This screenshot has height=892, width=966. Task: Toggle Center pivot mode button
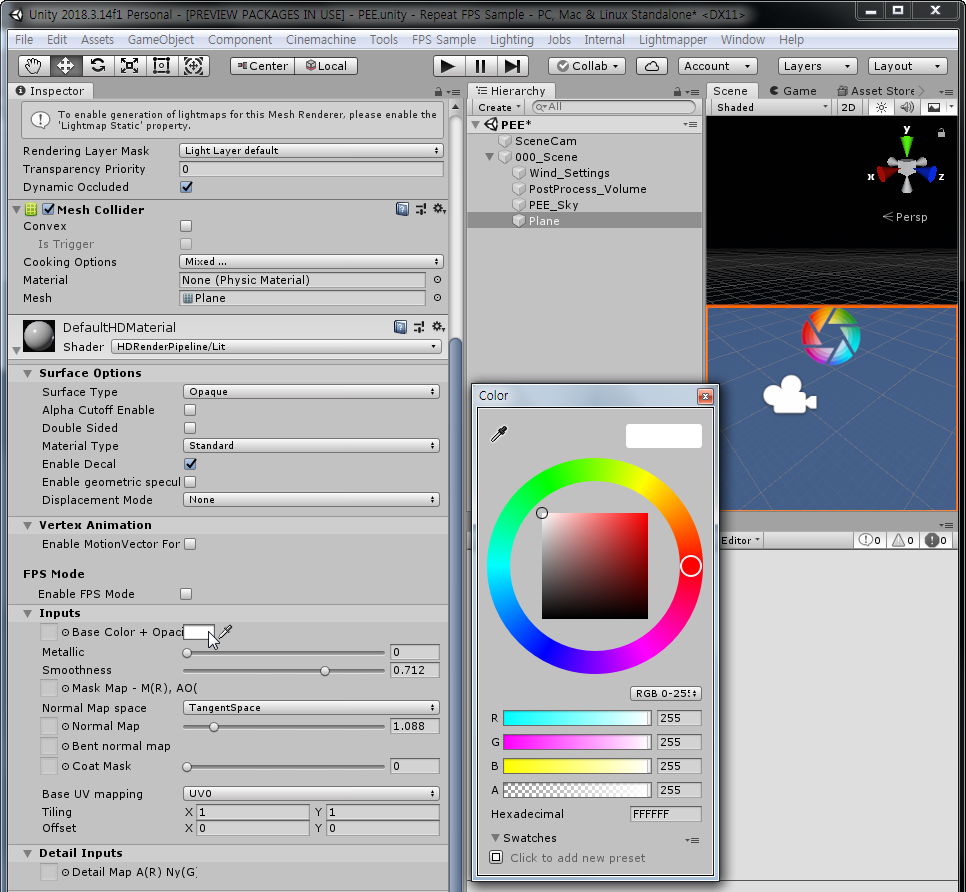point(262,66)
